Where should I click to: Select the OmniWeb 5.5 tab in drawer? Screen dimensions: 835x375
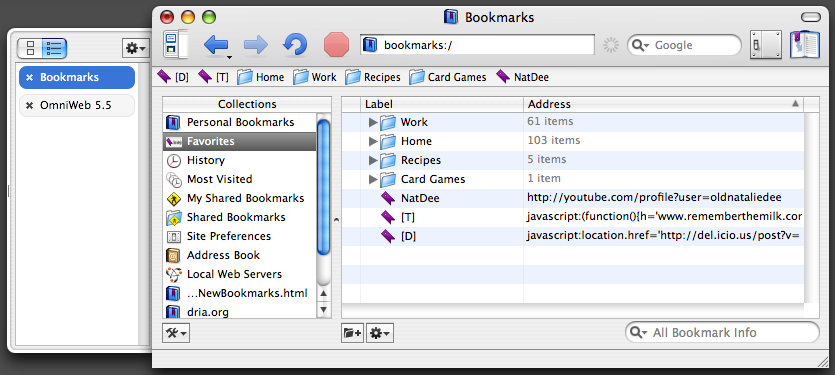pyautogui.click(x=77, y=105)
